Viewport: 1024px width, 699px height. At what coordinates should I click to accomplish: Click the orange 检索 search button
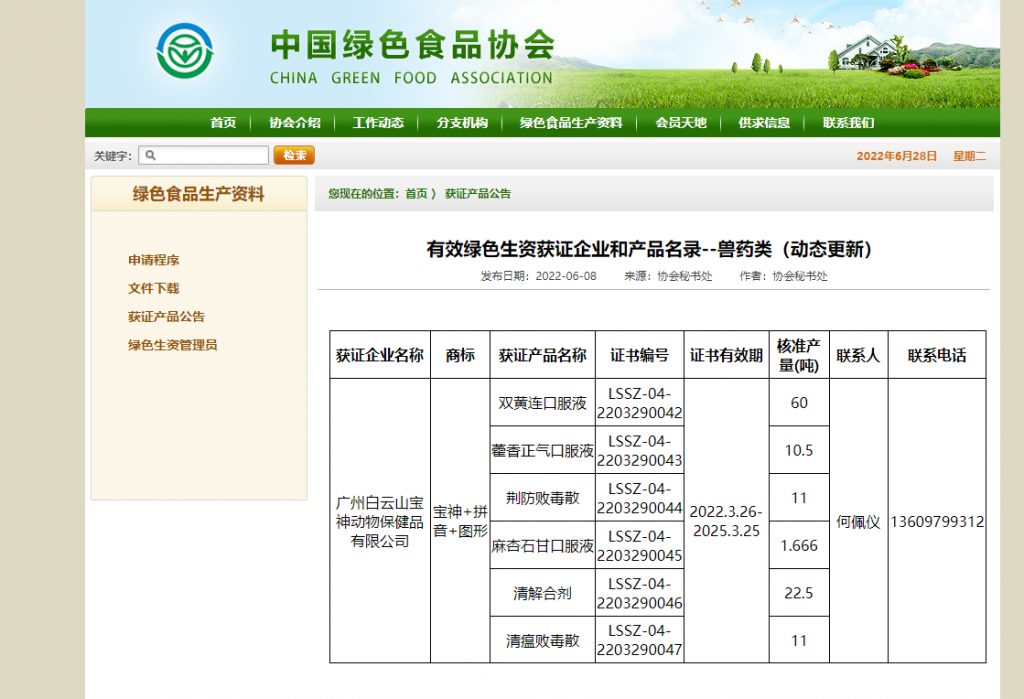coord(294,155)
